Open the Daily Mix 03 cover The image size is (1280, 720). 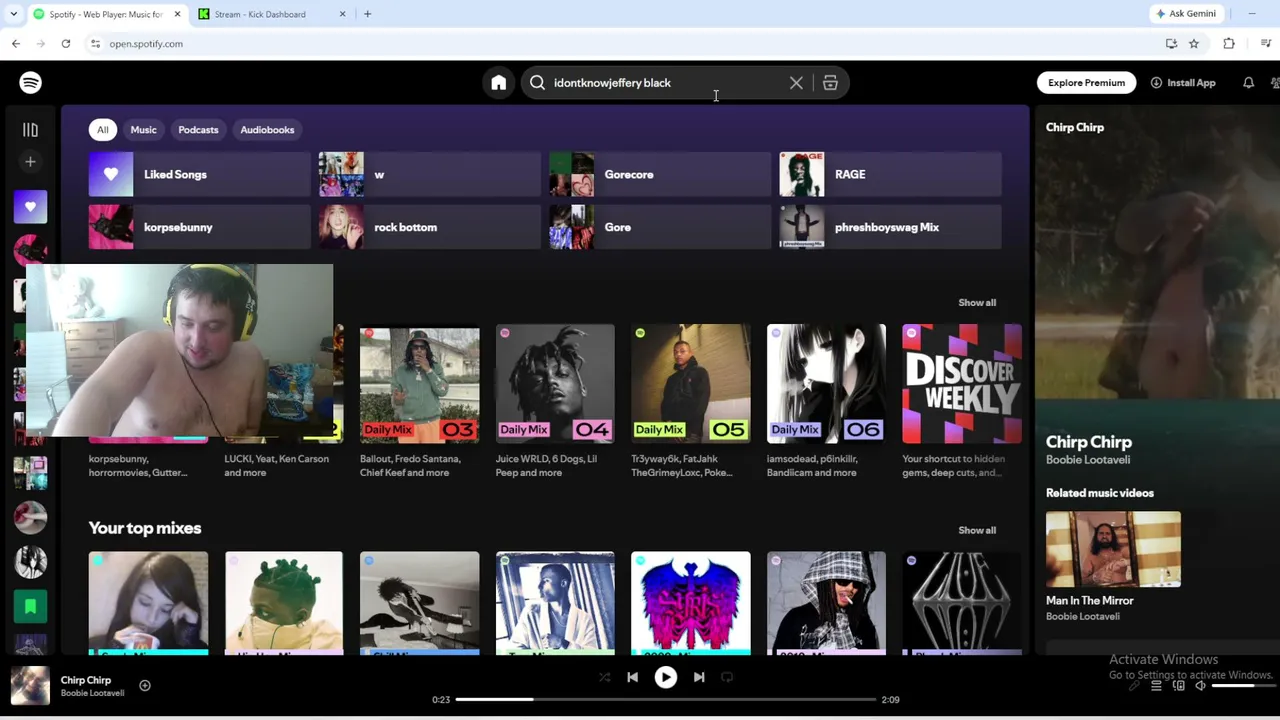click(420, 384)
